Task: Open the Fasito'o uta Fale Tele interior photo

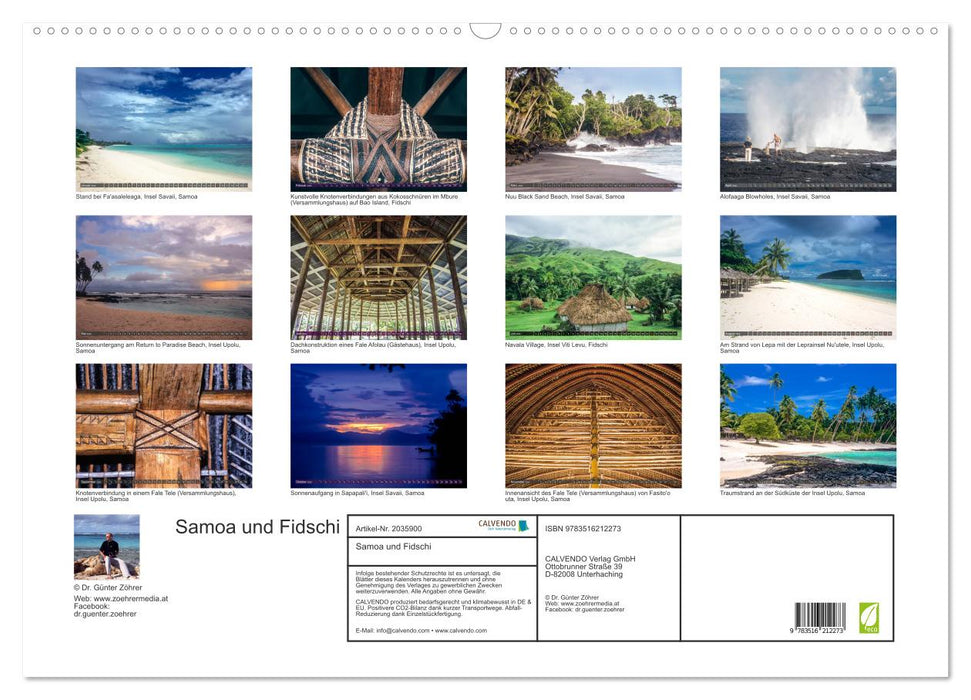Action: [593, 425]
